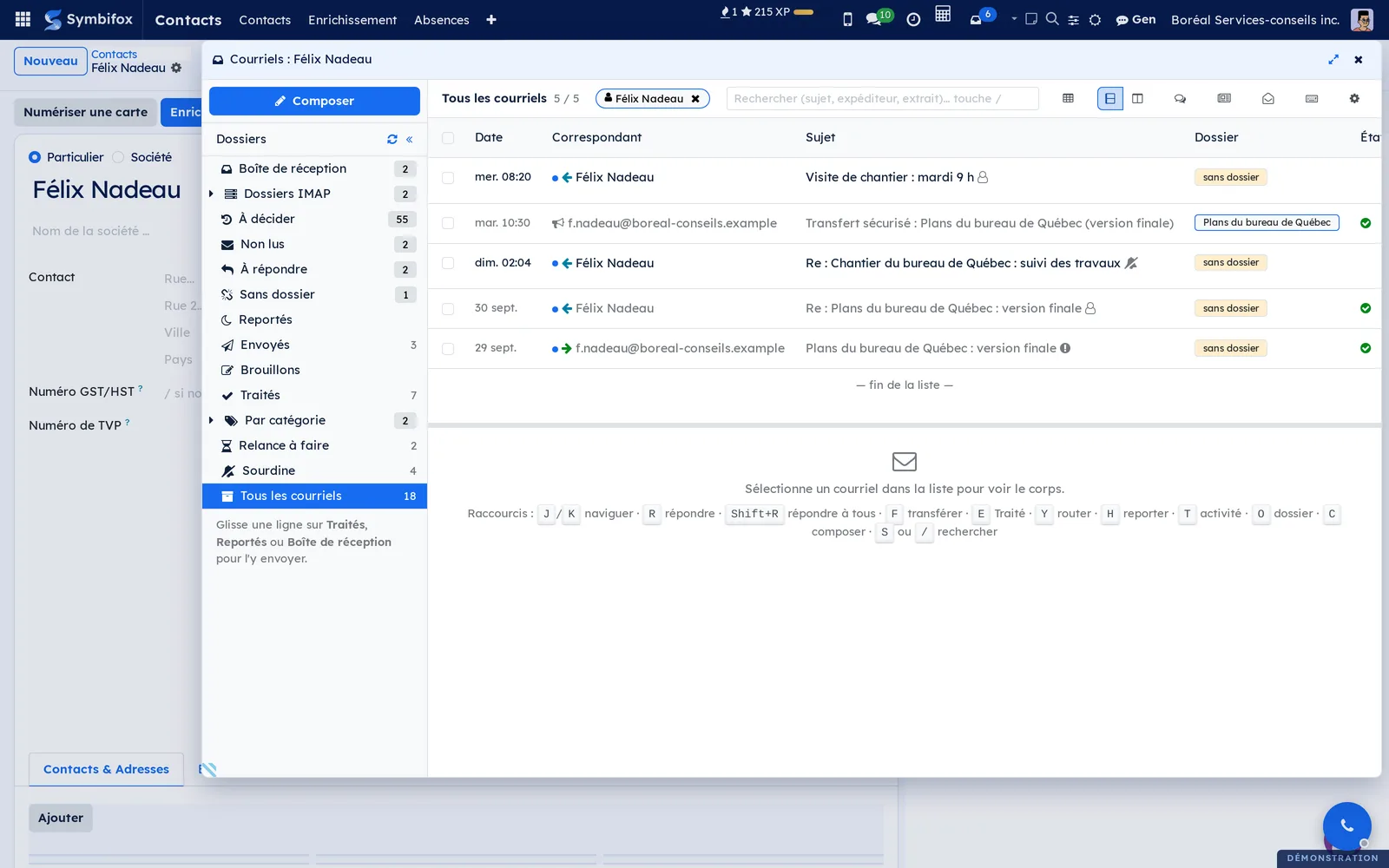This screenshot has height=868, width=1389.
Task: Open the Enrichissement menu
Action: (352, 19)
